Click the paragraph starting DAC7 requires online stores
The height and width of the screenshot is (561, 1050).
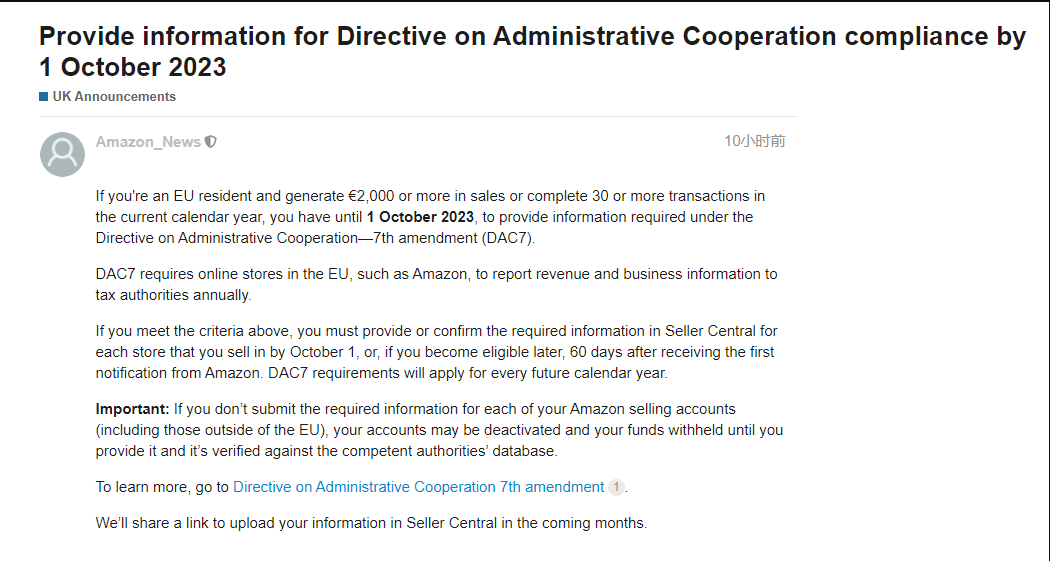(x=437, y=285)
